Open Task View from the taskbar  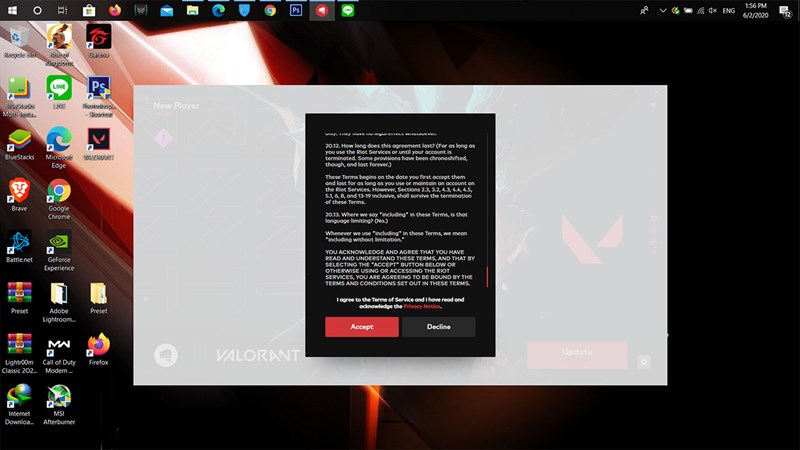63,10
